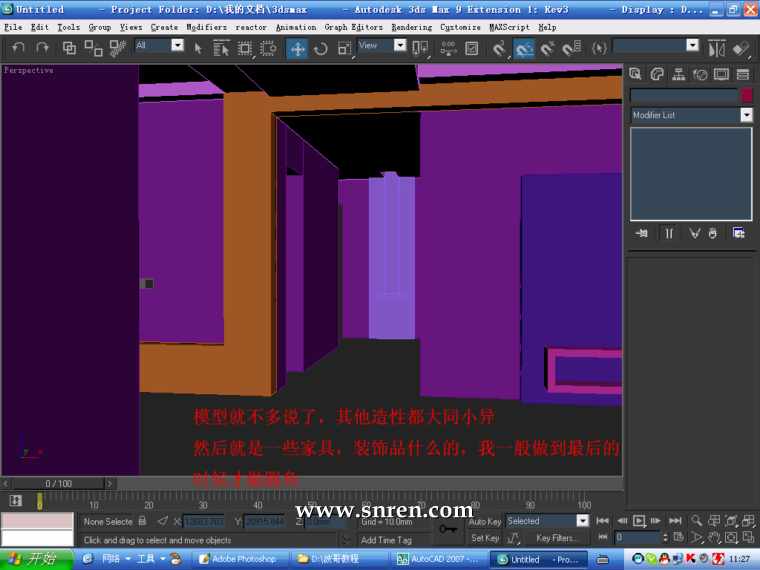Toggle the Spinner Snap button
The image size is (760, 570).
click(571, 48)
